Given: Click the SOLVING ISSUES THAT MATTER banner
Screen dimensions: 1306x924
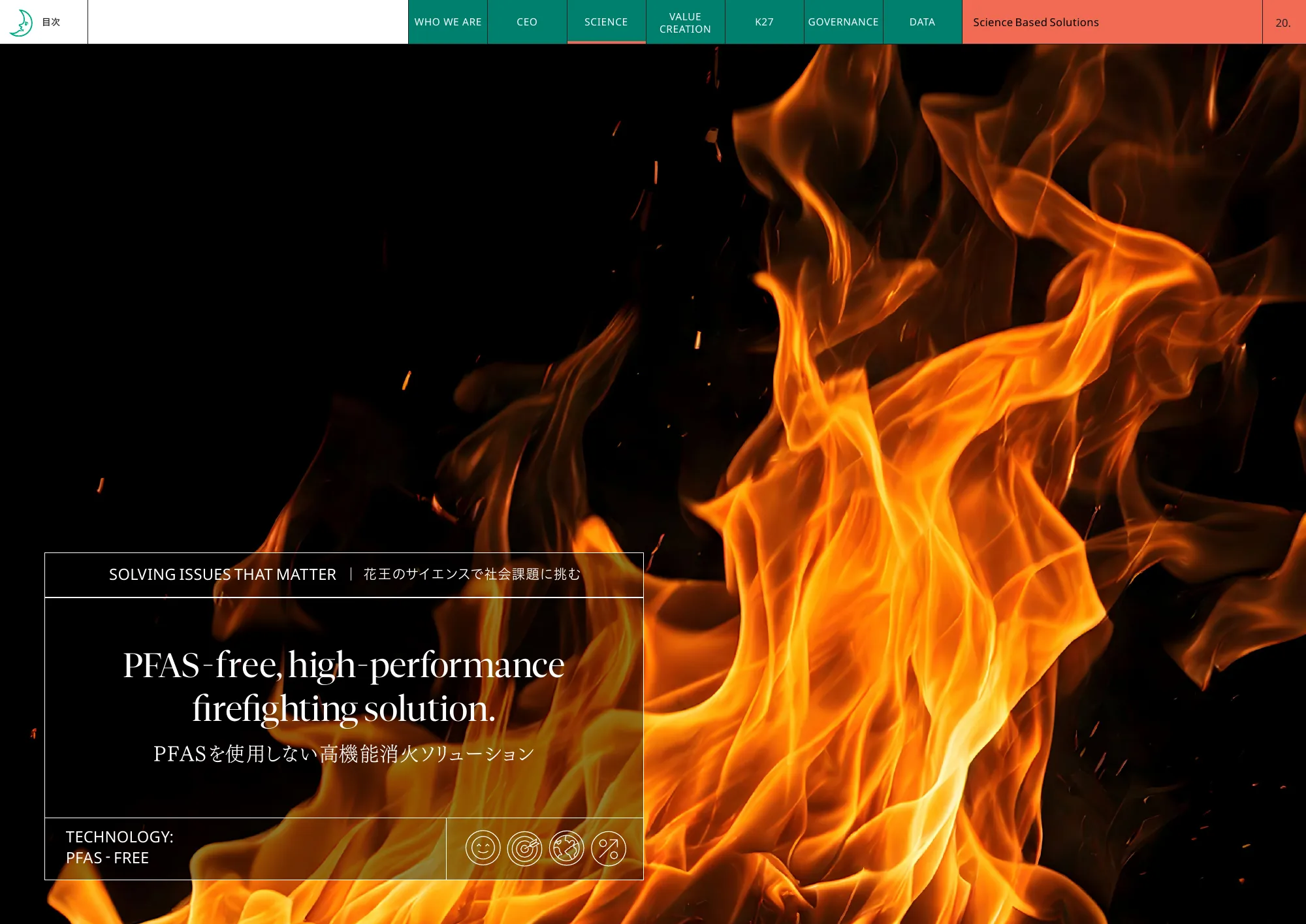Looking at the screenshot, I should [222, 575].
